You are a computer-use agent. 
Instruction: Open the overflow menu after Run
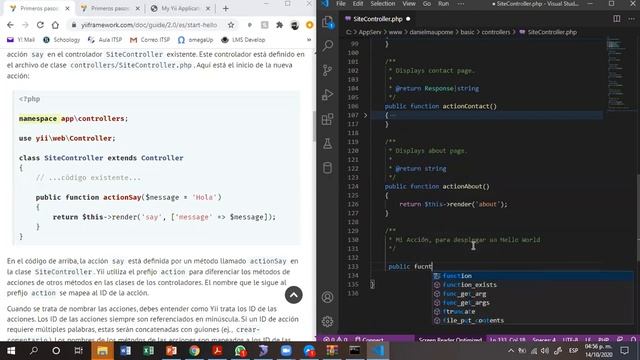(461, 4)
